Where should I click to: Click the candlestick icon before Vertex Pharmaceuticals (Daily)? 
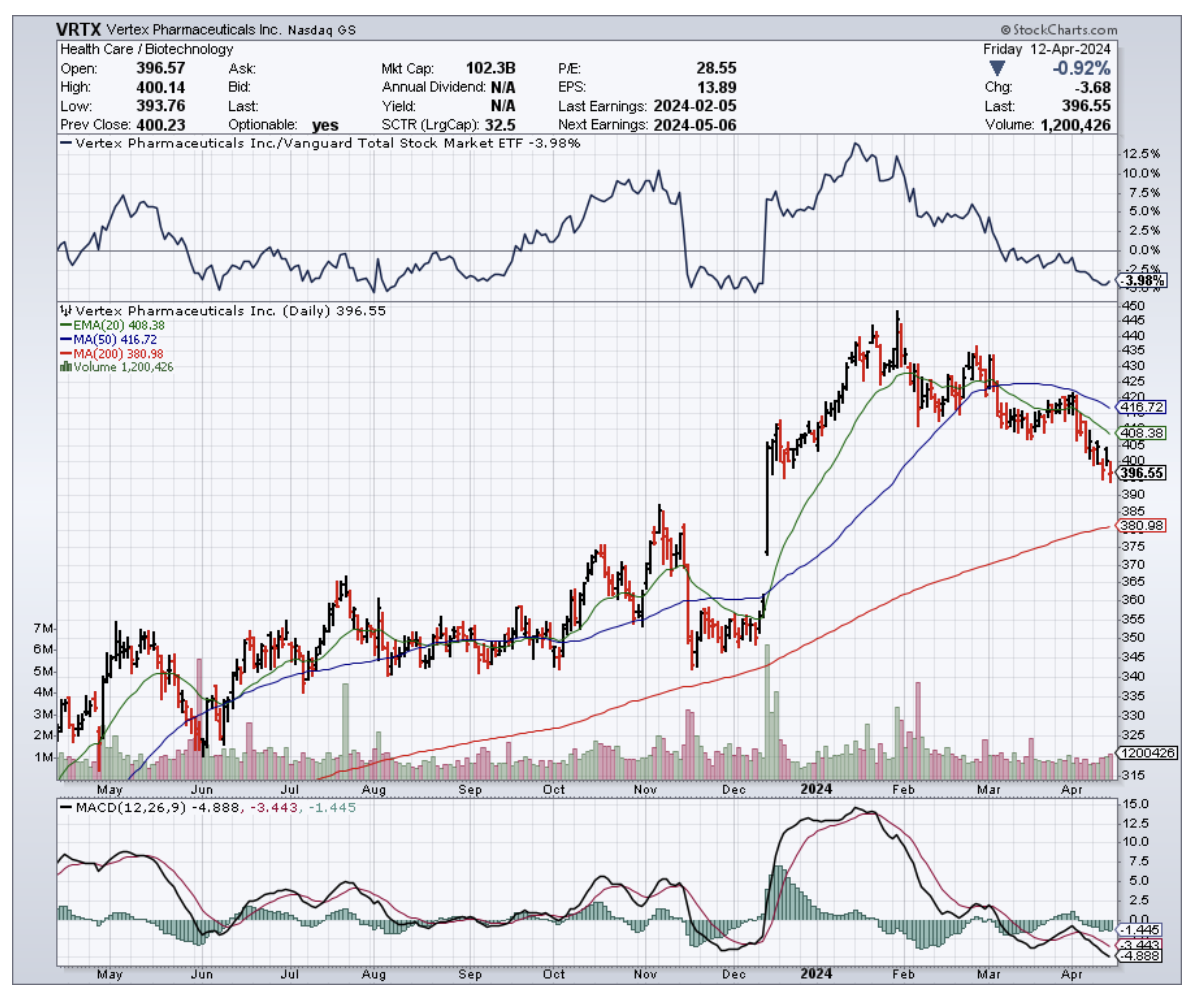(67, 311)
